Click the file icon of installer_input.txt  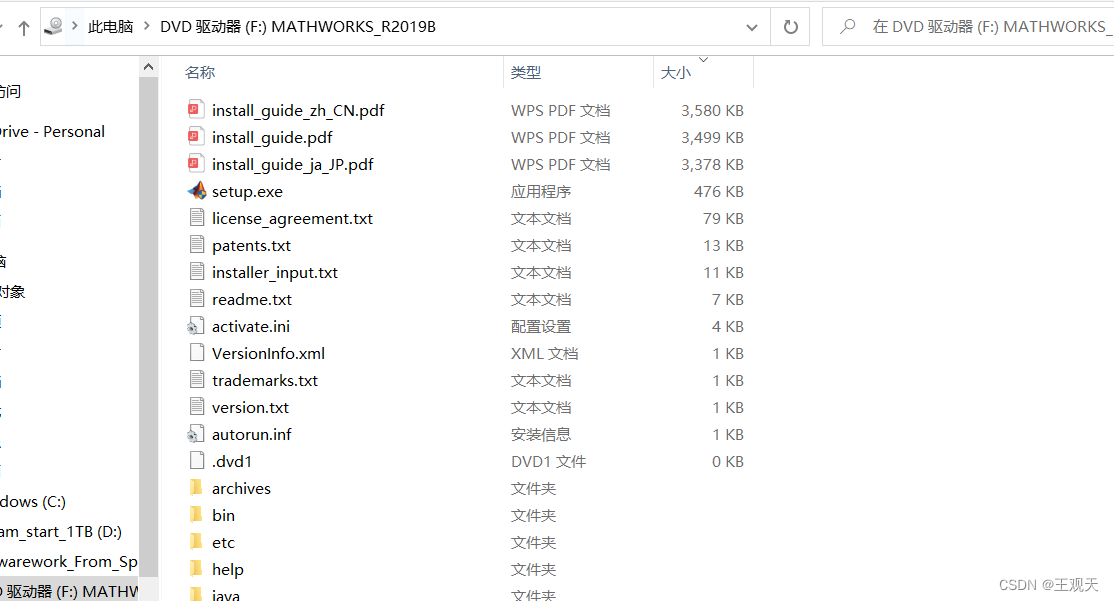tap(197, 272)
